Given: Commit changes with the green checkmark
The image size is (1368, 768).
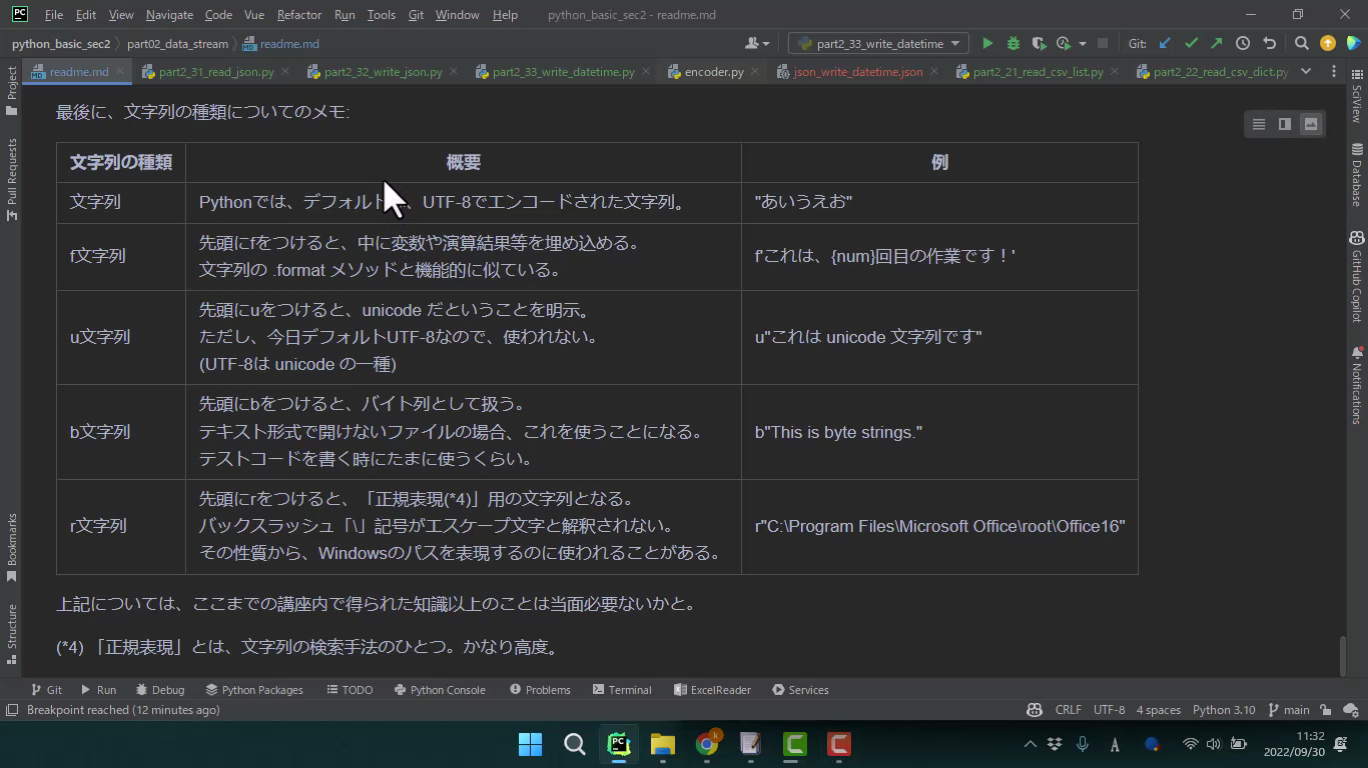Looking at the screenshot, I should [1191, 44].
